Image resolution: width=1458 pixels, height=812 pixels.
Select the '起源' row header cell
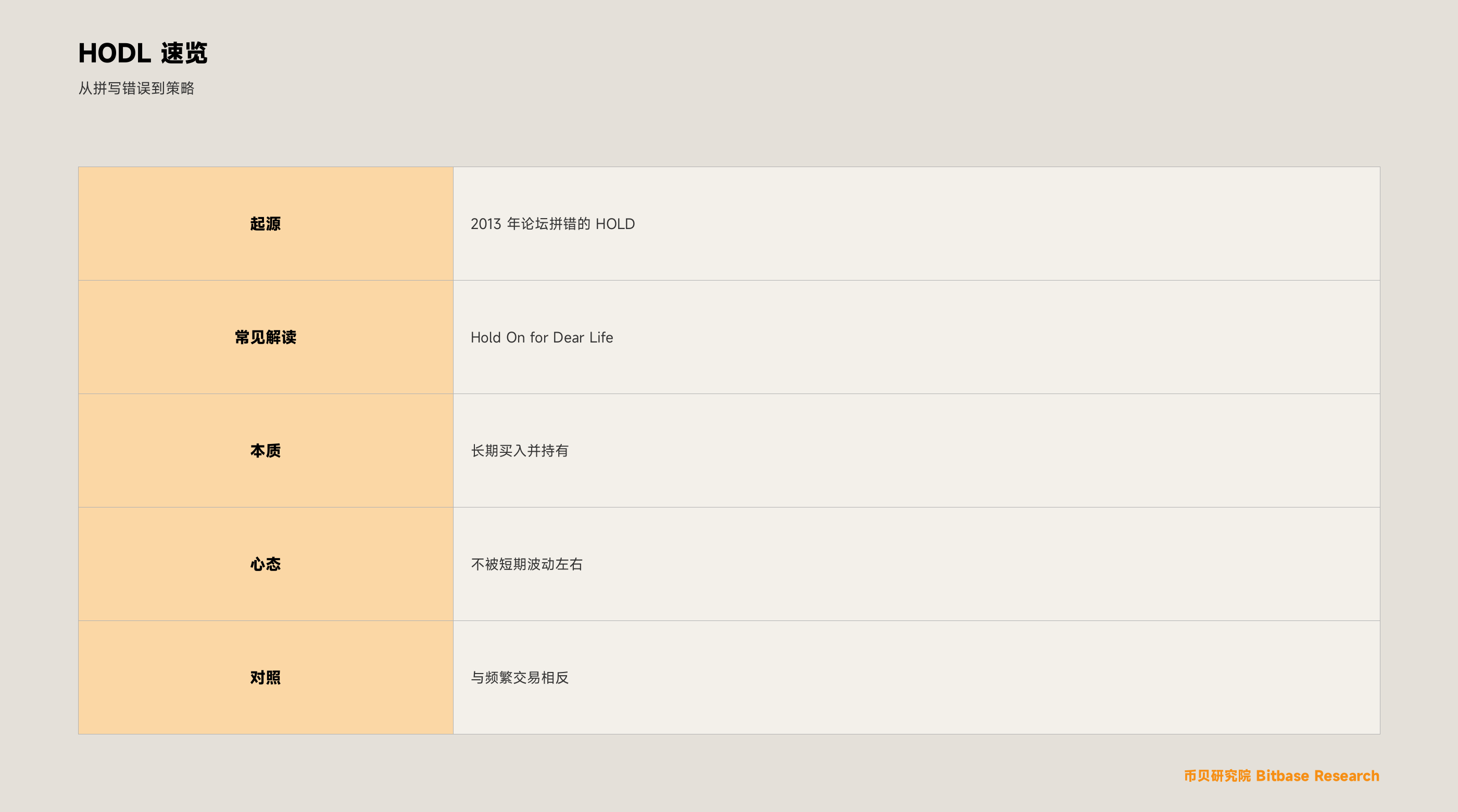[x=266, y=223]
